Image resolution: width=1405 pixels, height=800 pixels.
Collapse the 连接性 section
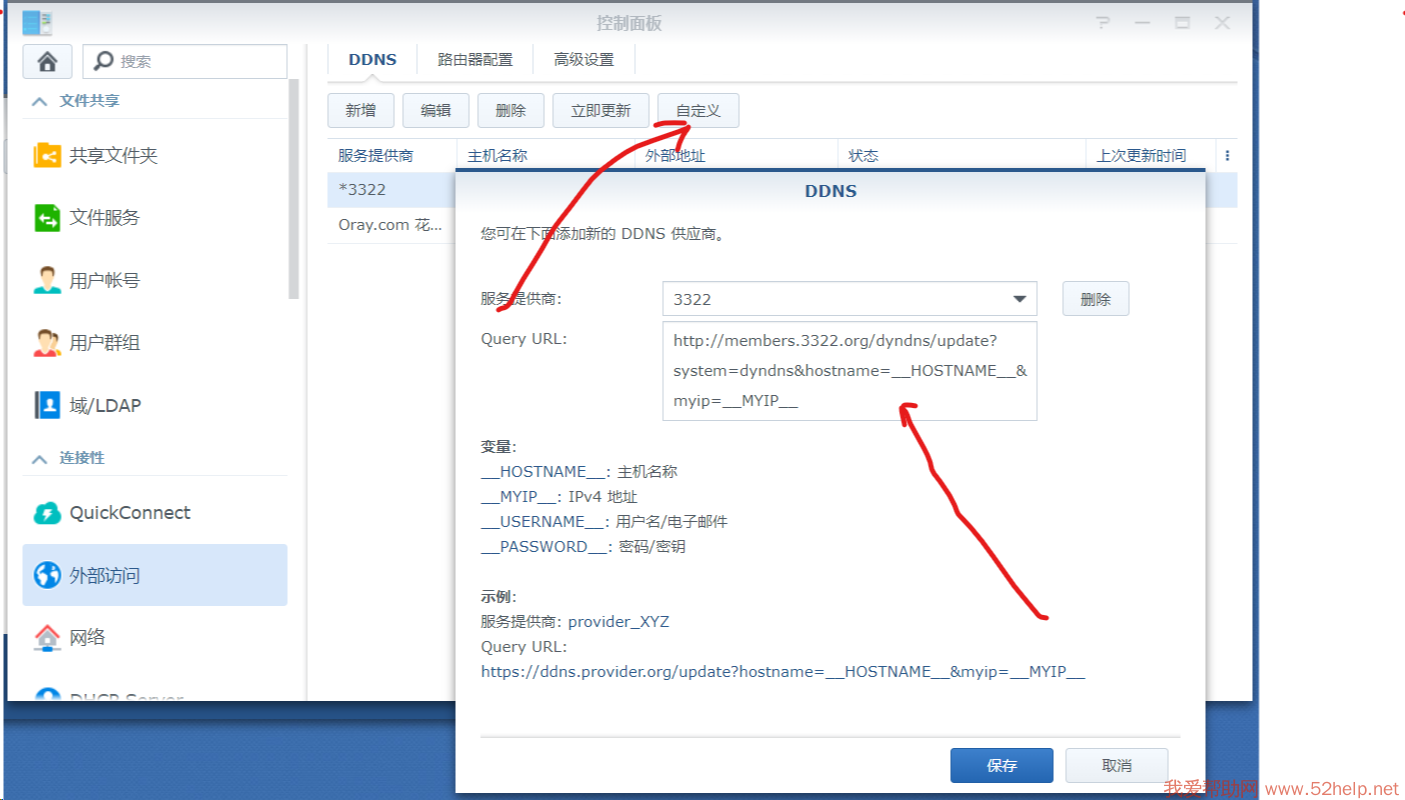pyautogui.click(x=40, y=458)
